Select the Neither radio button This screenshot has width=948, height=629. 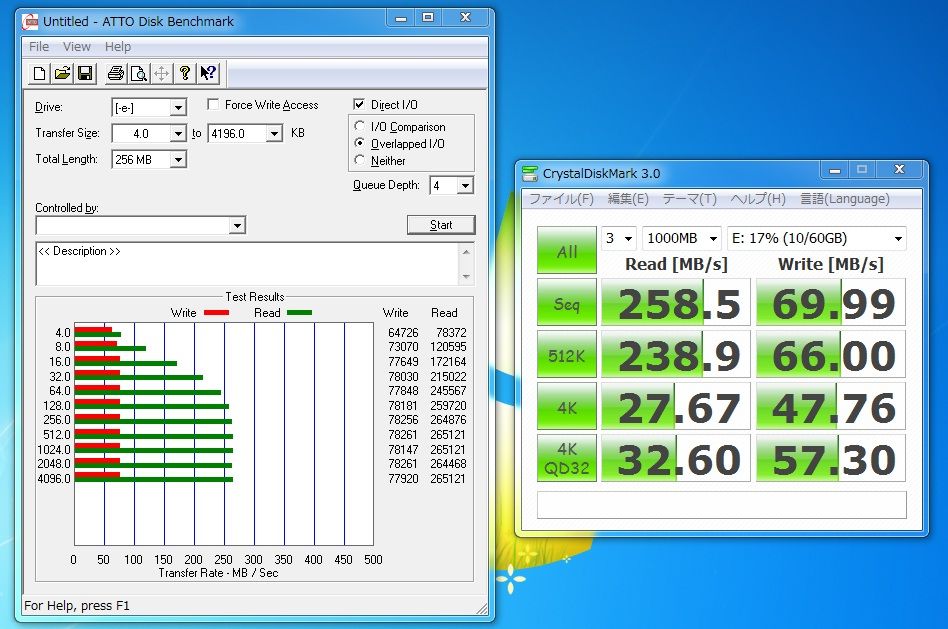coord(359,160)
